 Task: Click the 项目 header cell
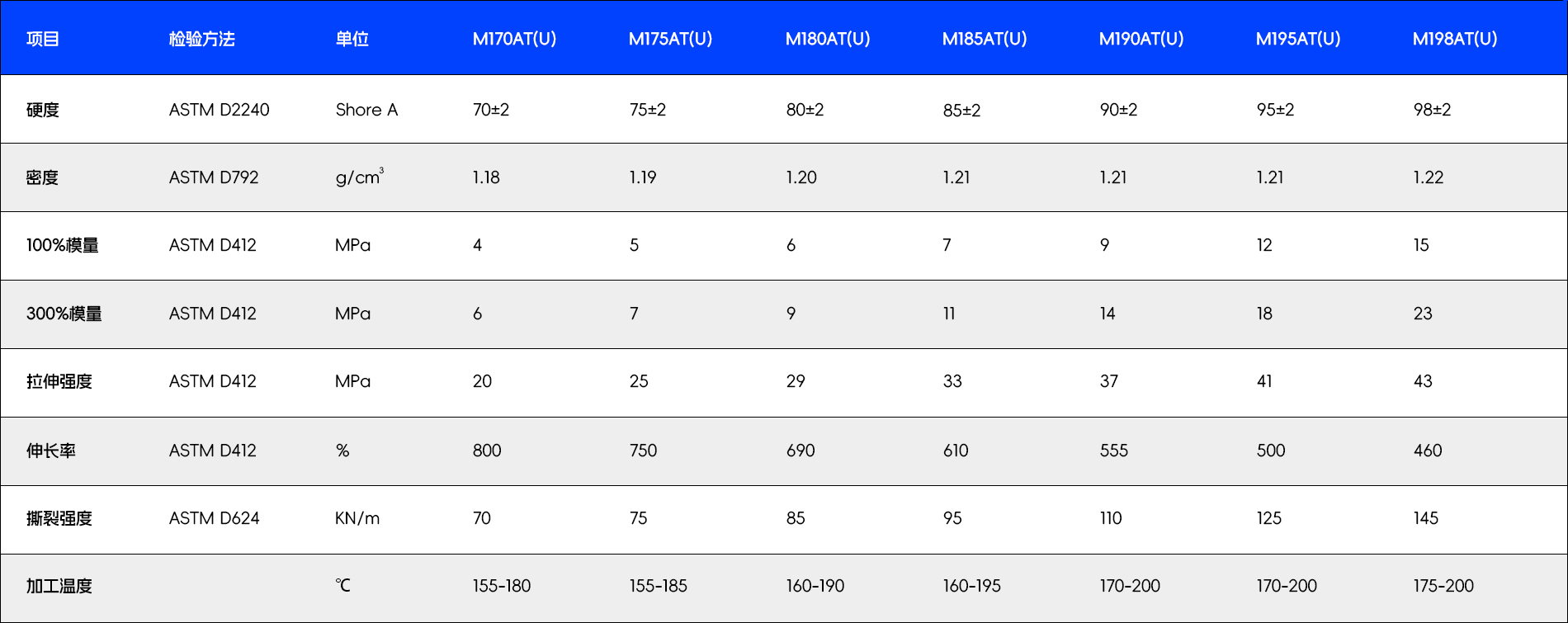pos(43,39)
